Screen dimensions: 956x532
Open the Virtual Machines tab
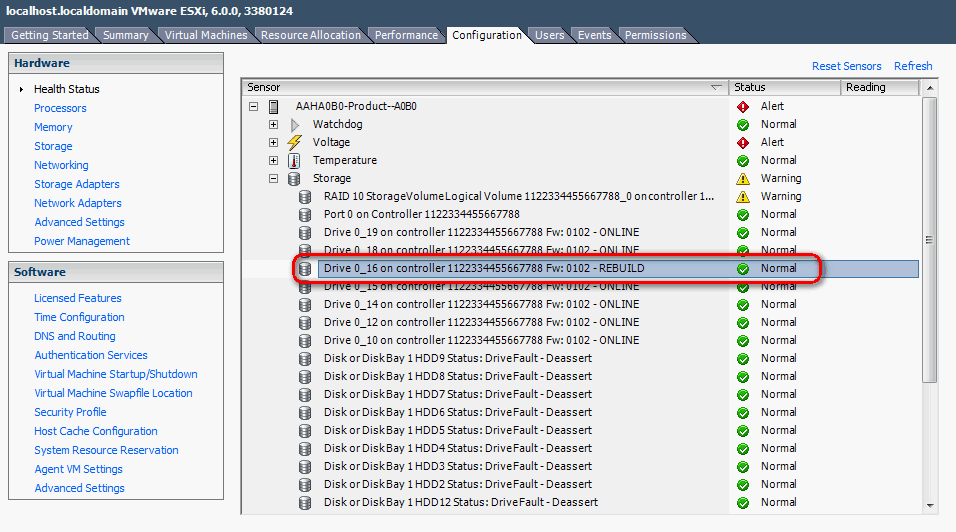tap(206, 35)
